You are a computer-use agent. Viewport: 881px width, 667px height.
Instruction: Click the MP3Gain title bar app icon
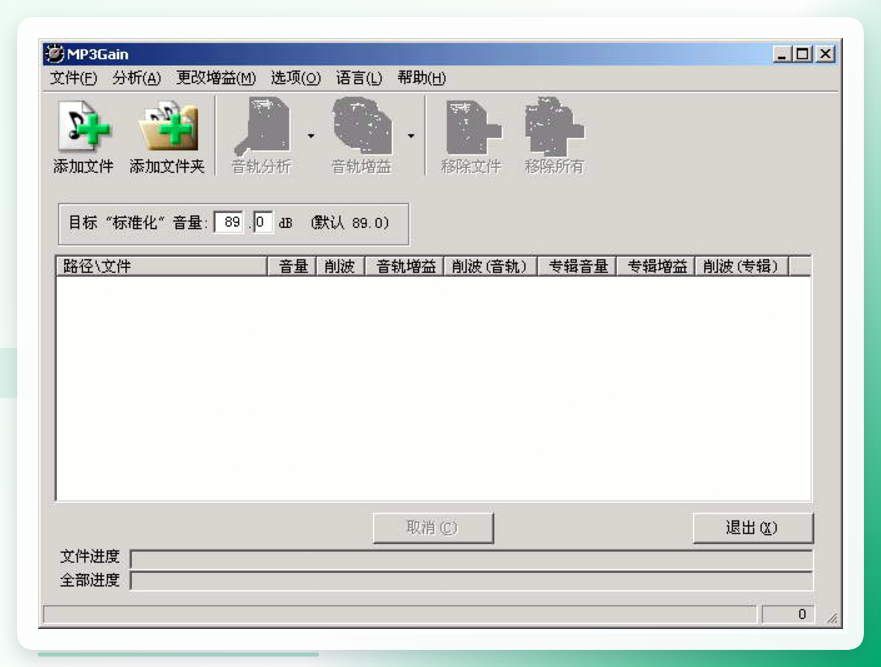[54, 54]
